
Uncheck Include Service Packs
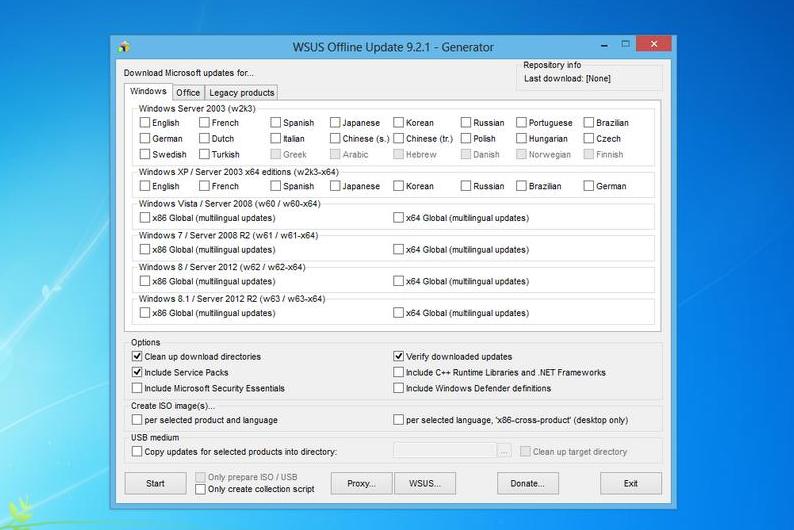tap(137, 372)
